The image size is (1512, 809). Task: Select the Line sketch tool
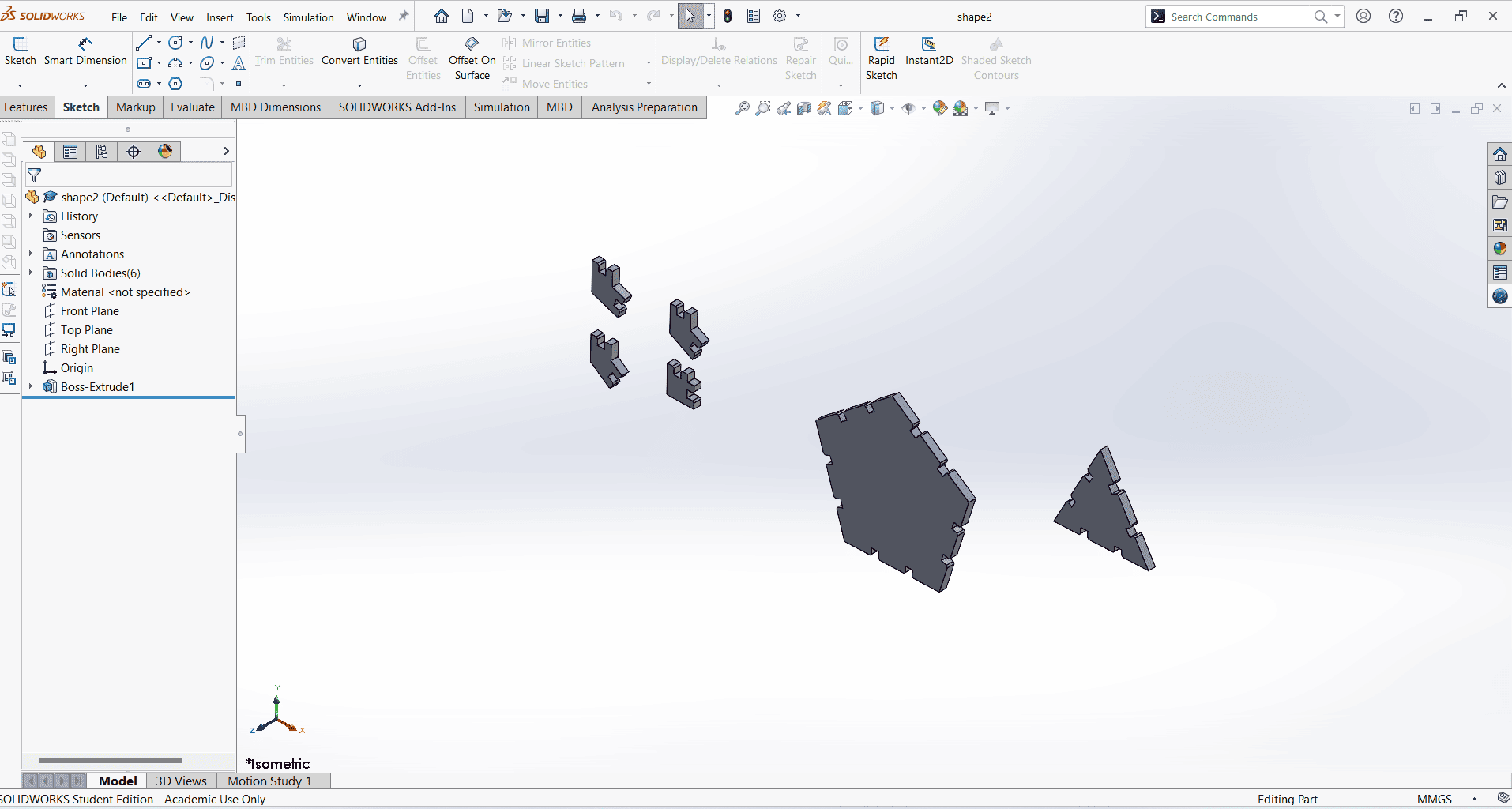point(144,43)
